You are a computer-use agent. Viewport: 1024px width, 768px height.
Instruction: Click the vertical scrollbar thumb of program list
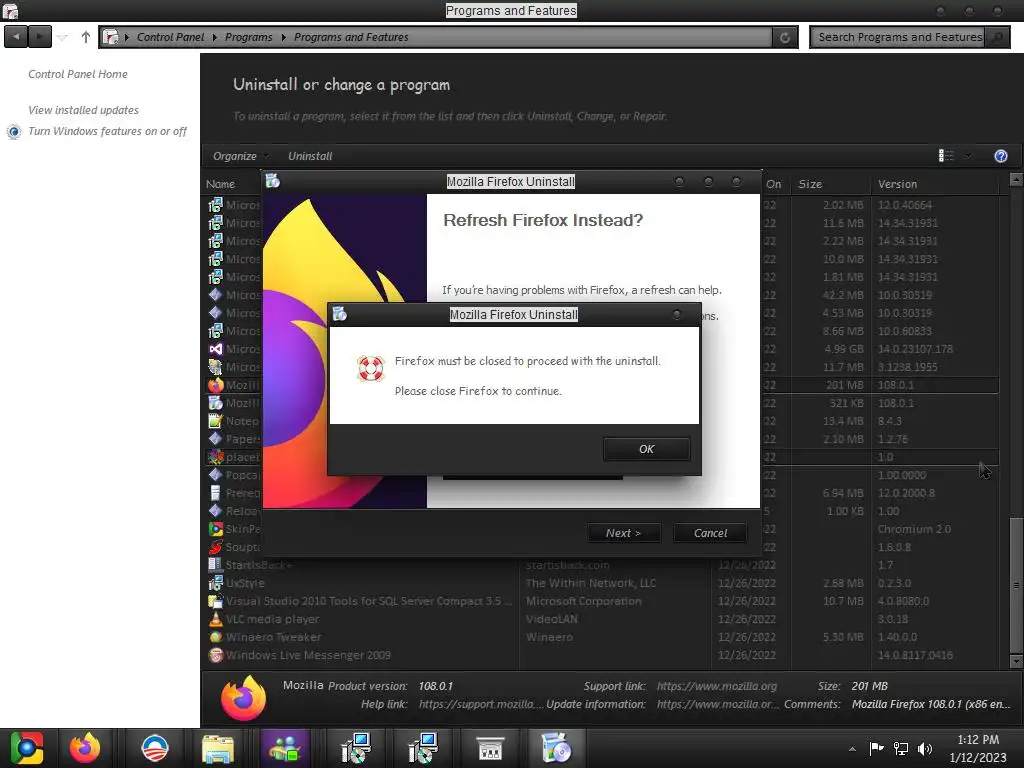point(1016,584)
